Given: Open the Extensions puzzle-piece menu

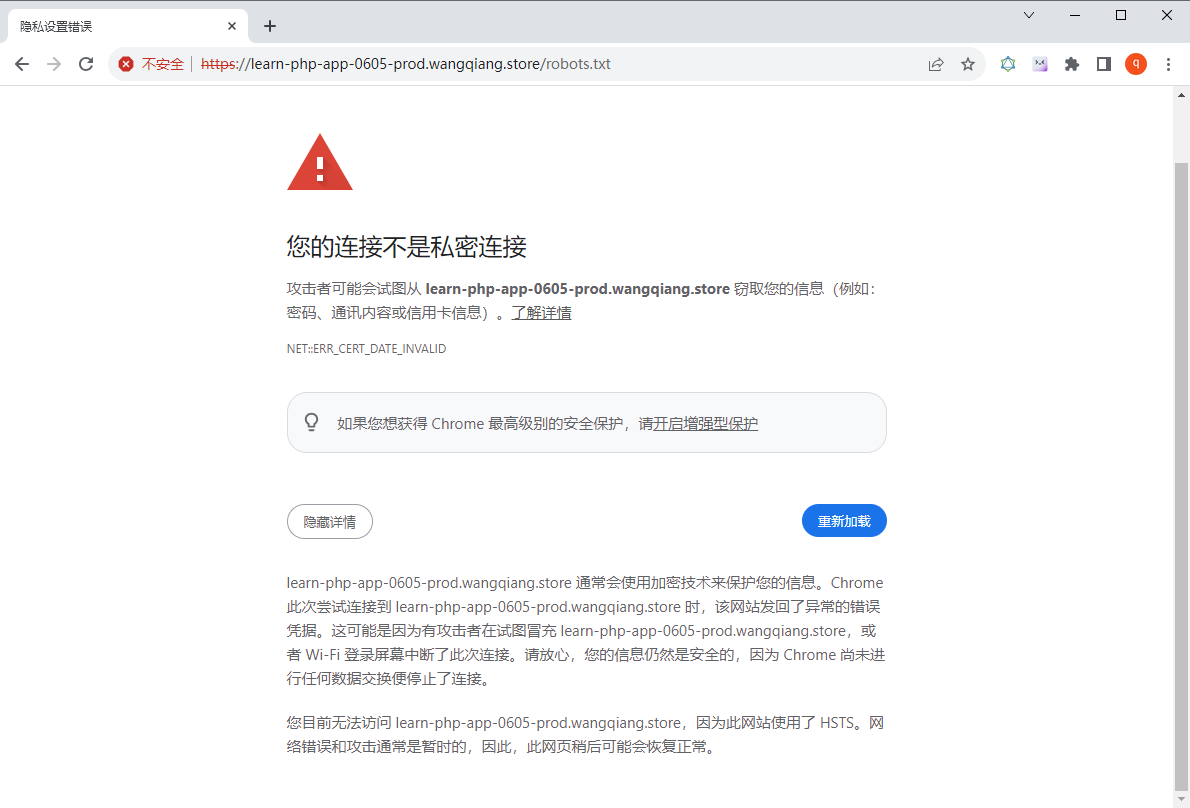Looking at the screenshot, I should tap(1072, 64).
